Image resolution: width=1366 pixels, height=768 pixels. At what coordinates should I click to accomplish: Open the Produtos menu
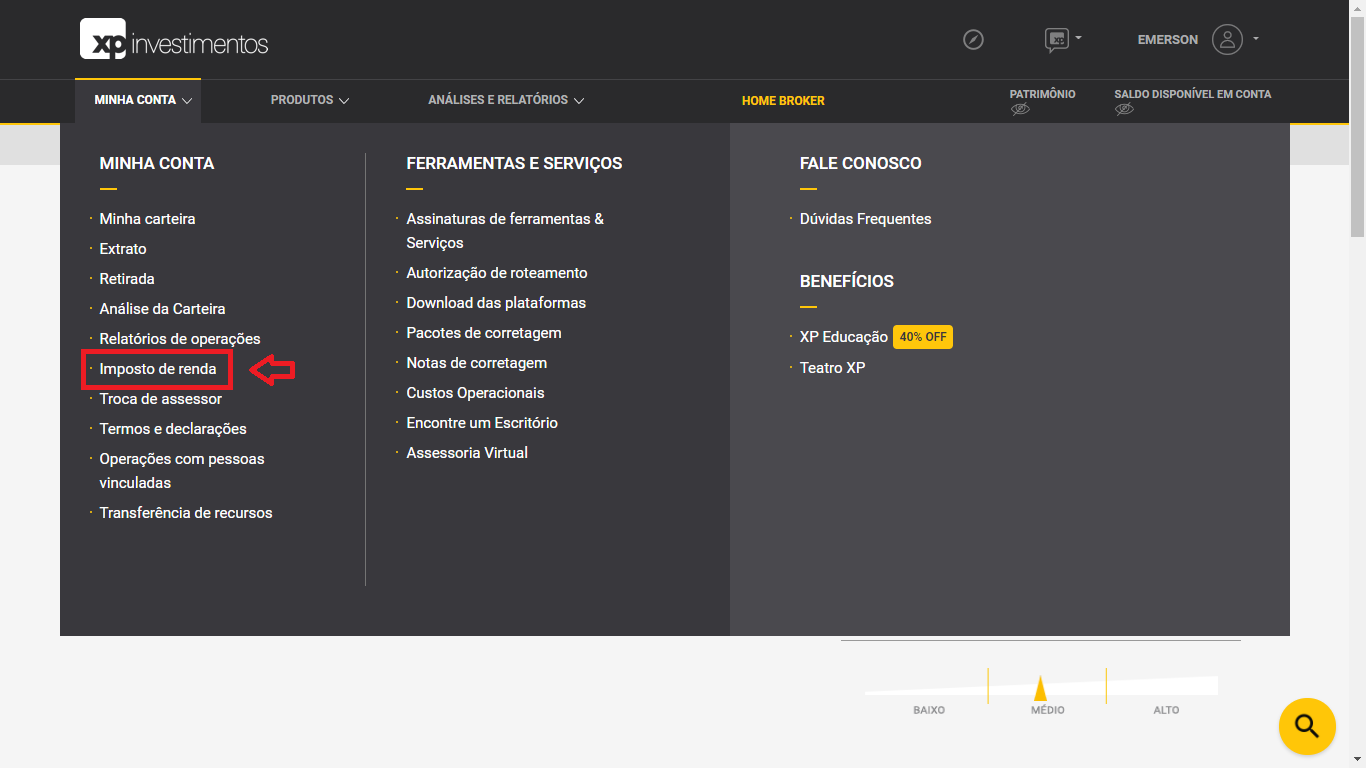pyautogui.click(x=309, y=100)
